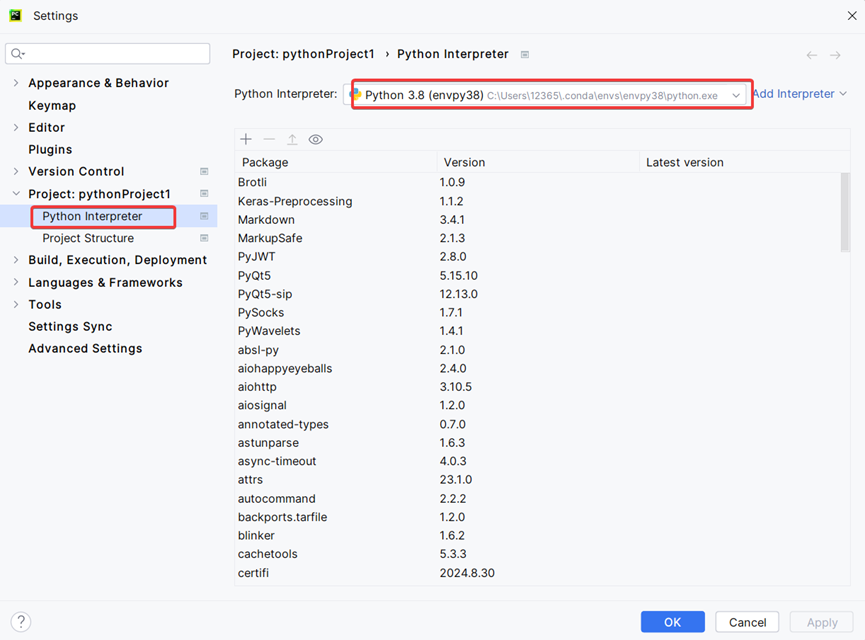This screenshot has width=865, height=640.
Task: Select the Markdown package row
Action: click(x=537, y=220)
